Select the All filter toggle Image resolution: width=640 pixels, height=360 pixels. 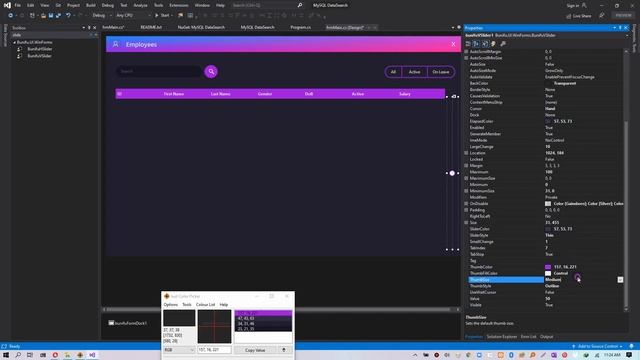coord(393,72)
